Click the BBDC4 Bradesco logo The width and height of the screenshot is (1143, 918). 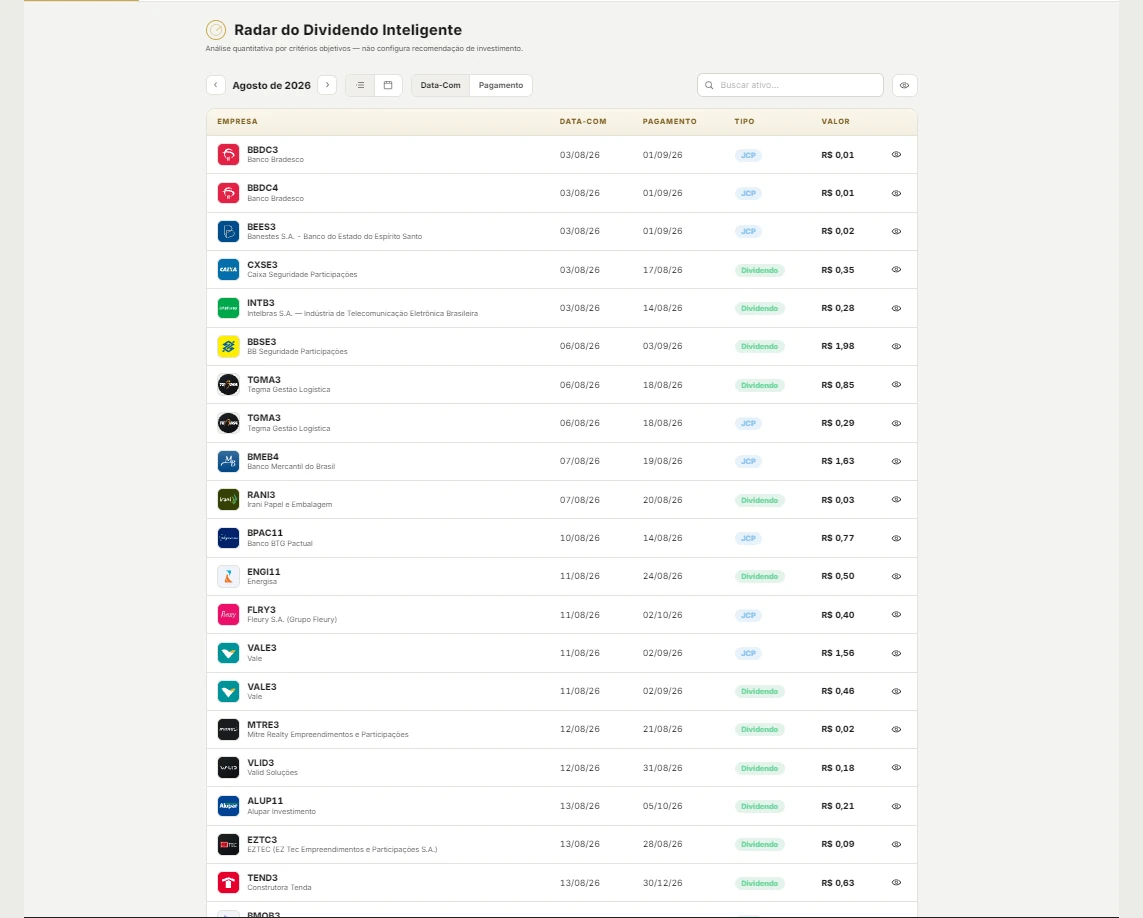tap(228, 193)
